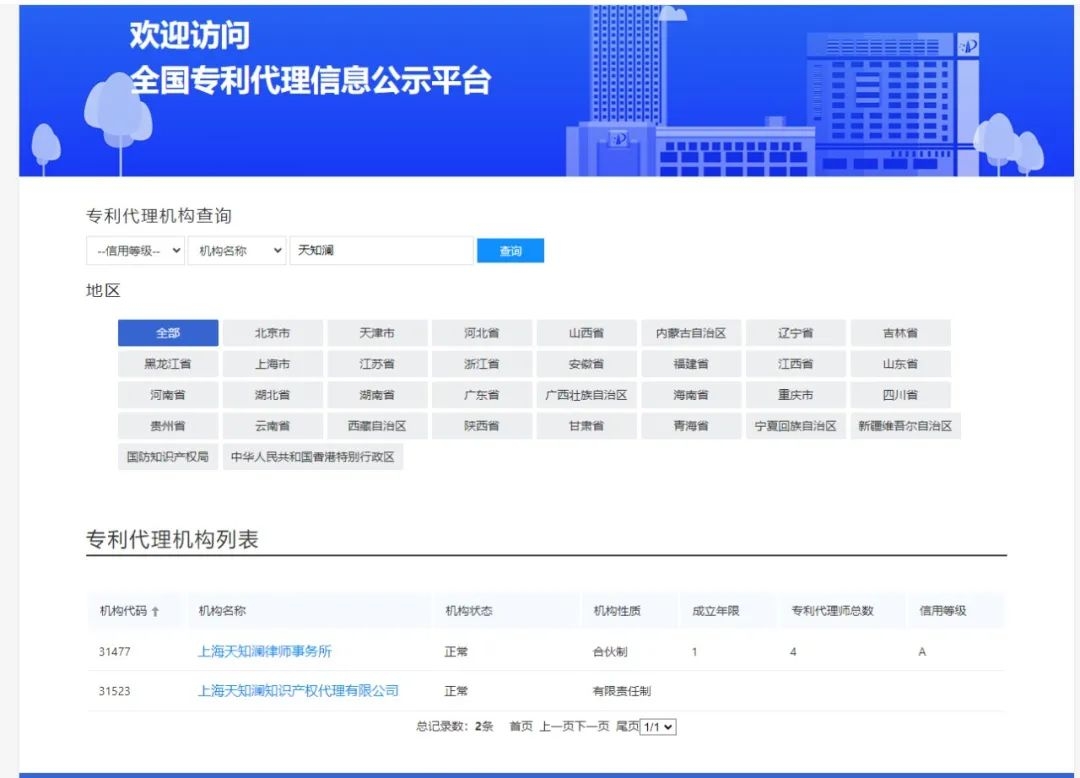Choose 湖南省 region button
The image size is (1080, 778).
click(x=377, y=395)
